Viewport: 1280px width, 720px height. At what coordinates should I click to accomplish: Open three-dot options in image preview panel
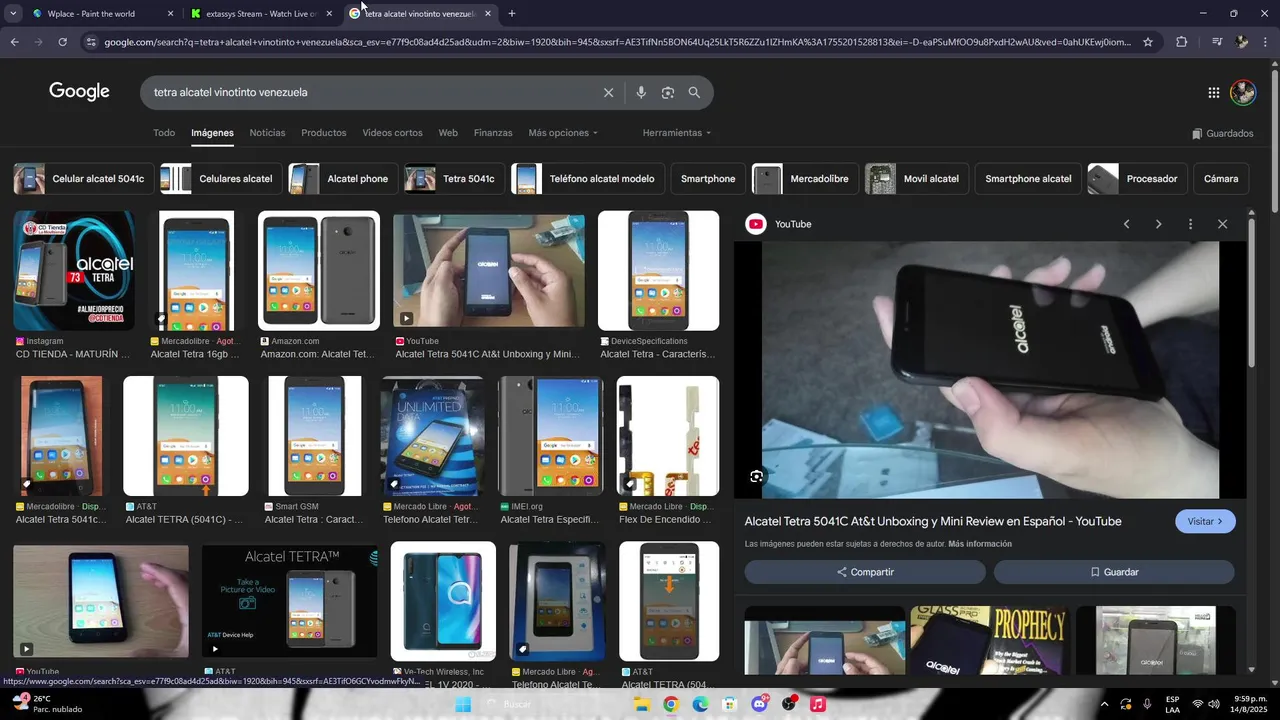(x=1190, y=224)
